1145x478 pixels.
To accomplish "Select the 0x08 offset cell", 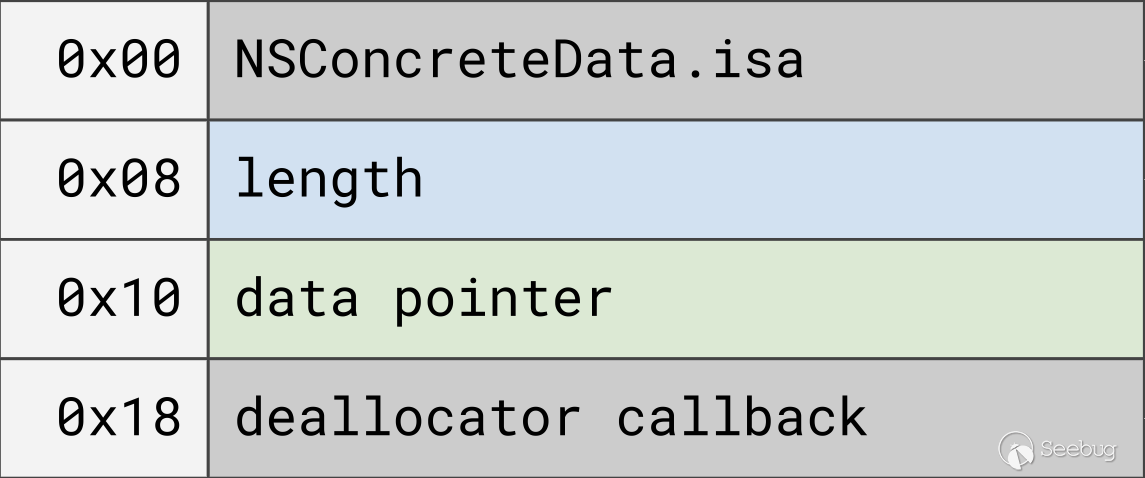I will click(x=118, y=179).
